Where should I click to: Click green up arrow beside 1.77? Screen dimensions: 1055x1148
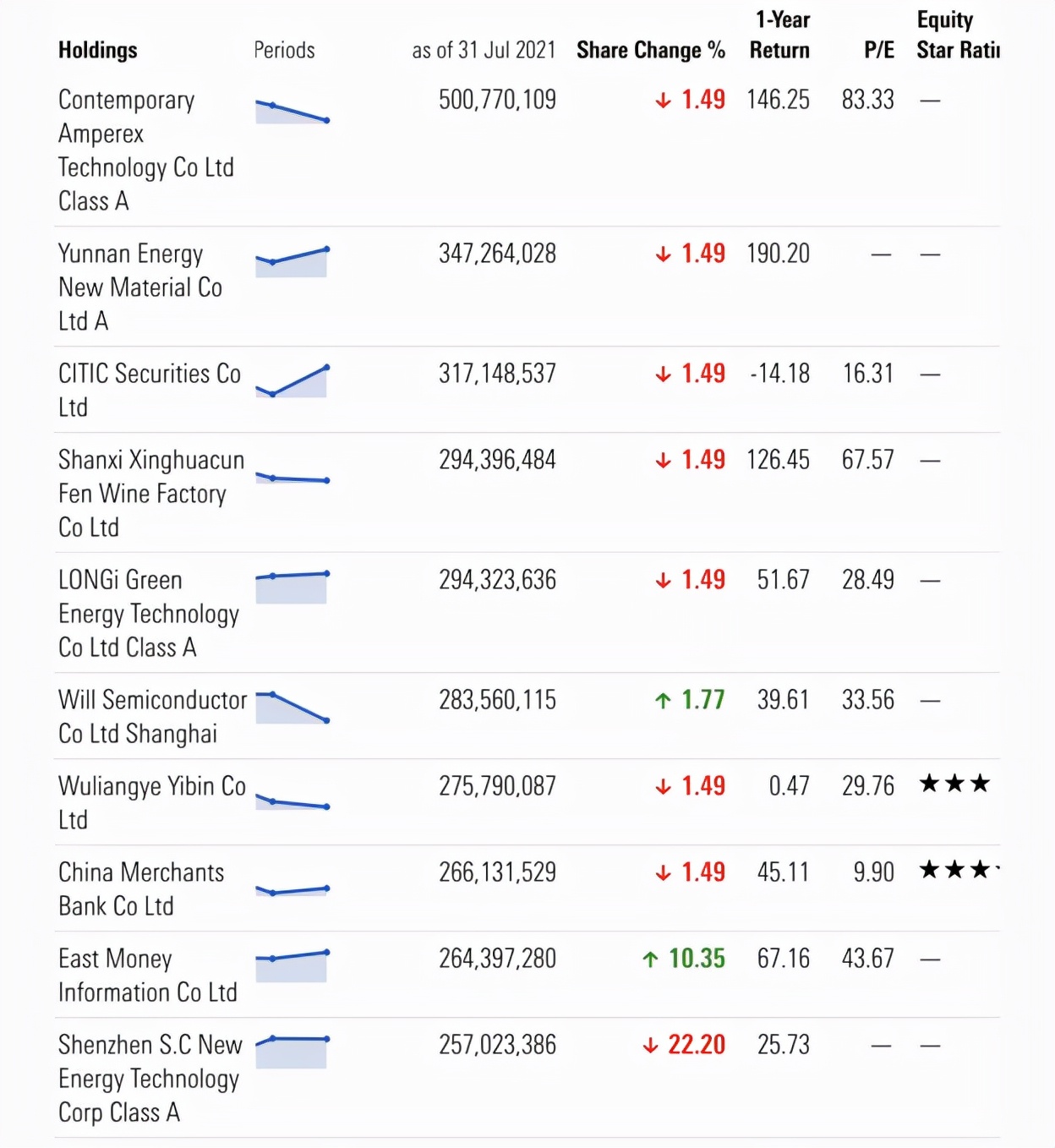pyautogui.click(x=663, y=701)
